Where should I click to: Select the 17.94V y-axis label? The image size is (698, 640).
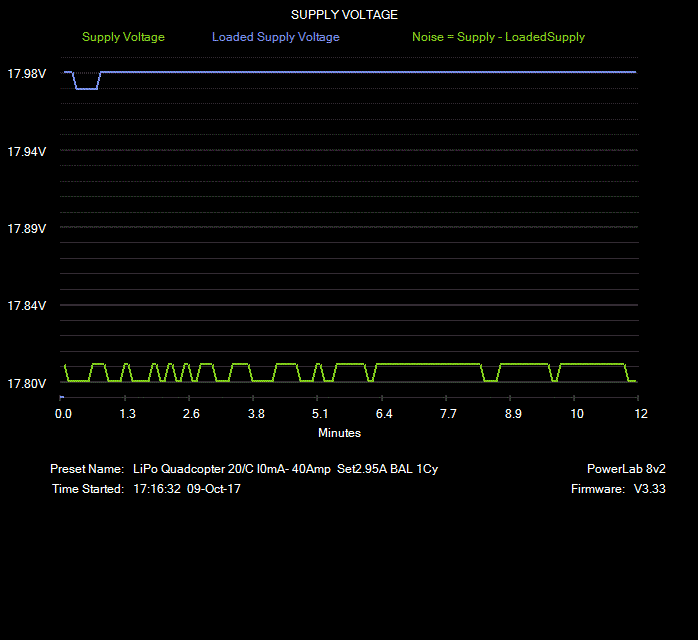[x=27, y=151]
